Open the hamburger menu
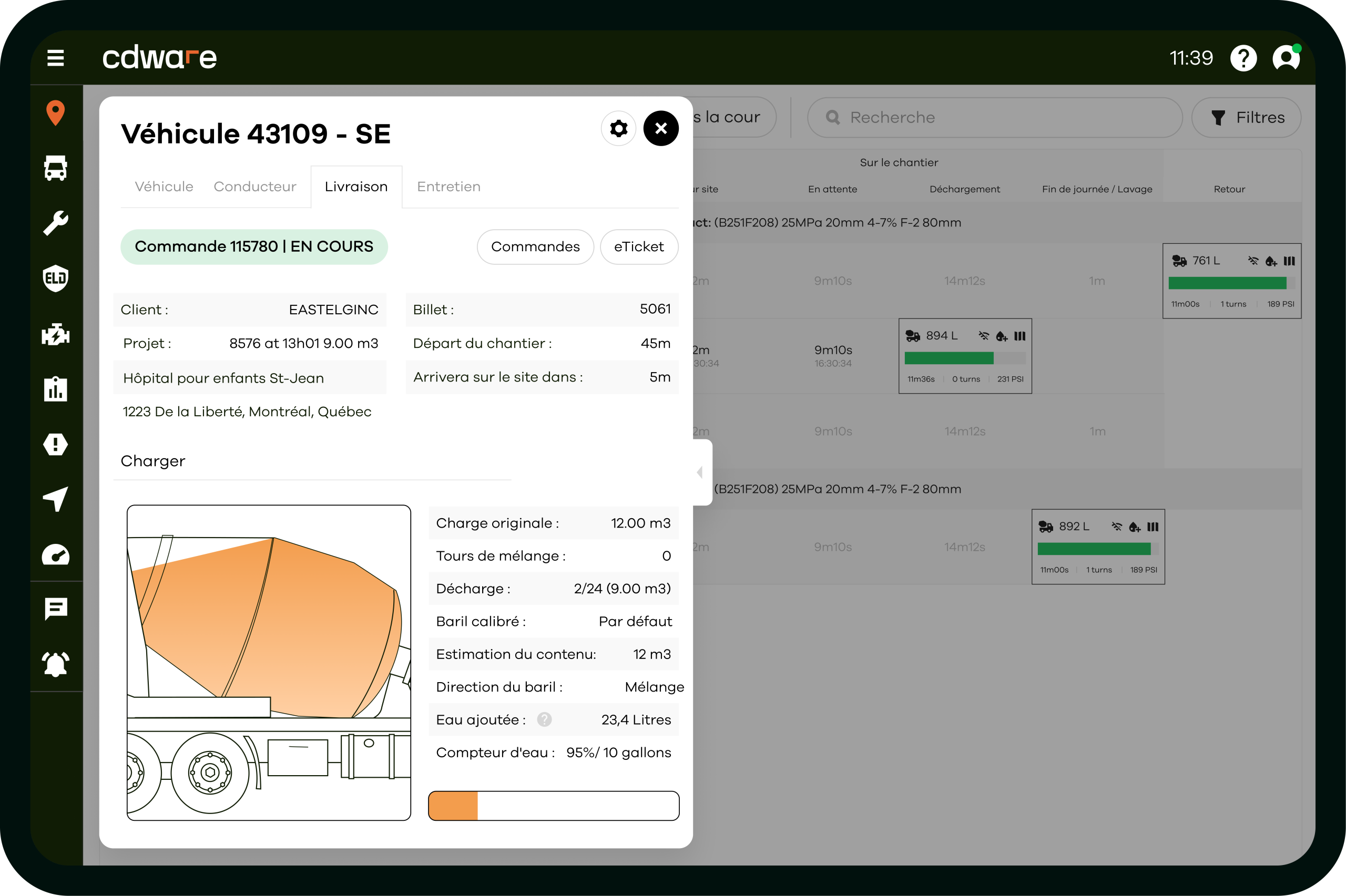This screenshot has width=1346, height=896. [55, 58]
